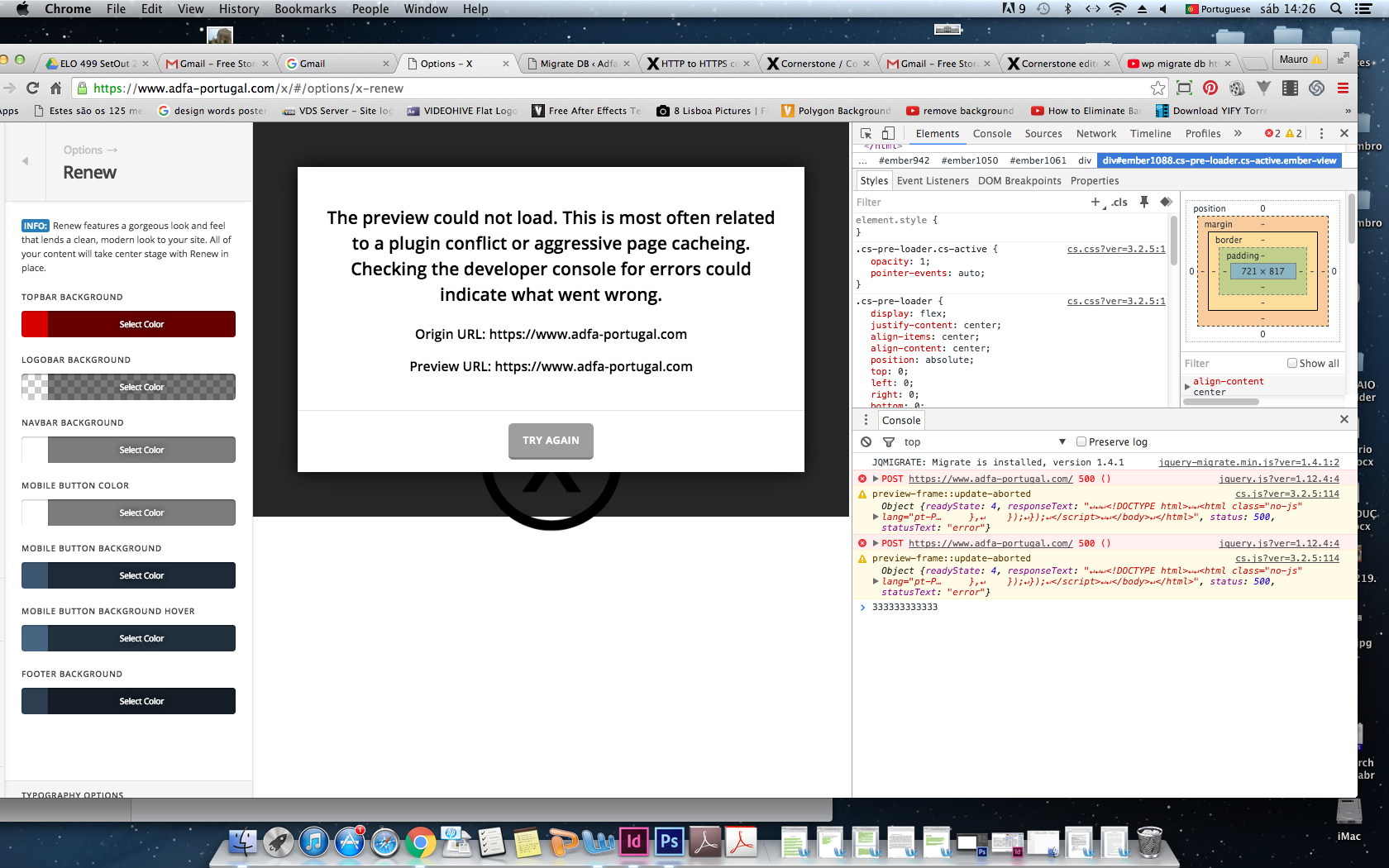Open the VDS Server bookmark

[337, 111]
